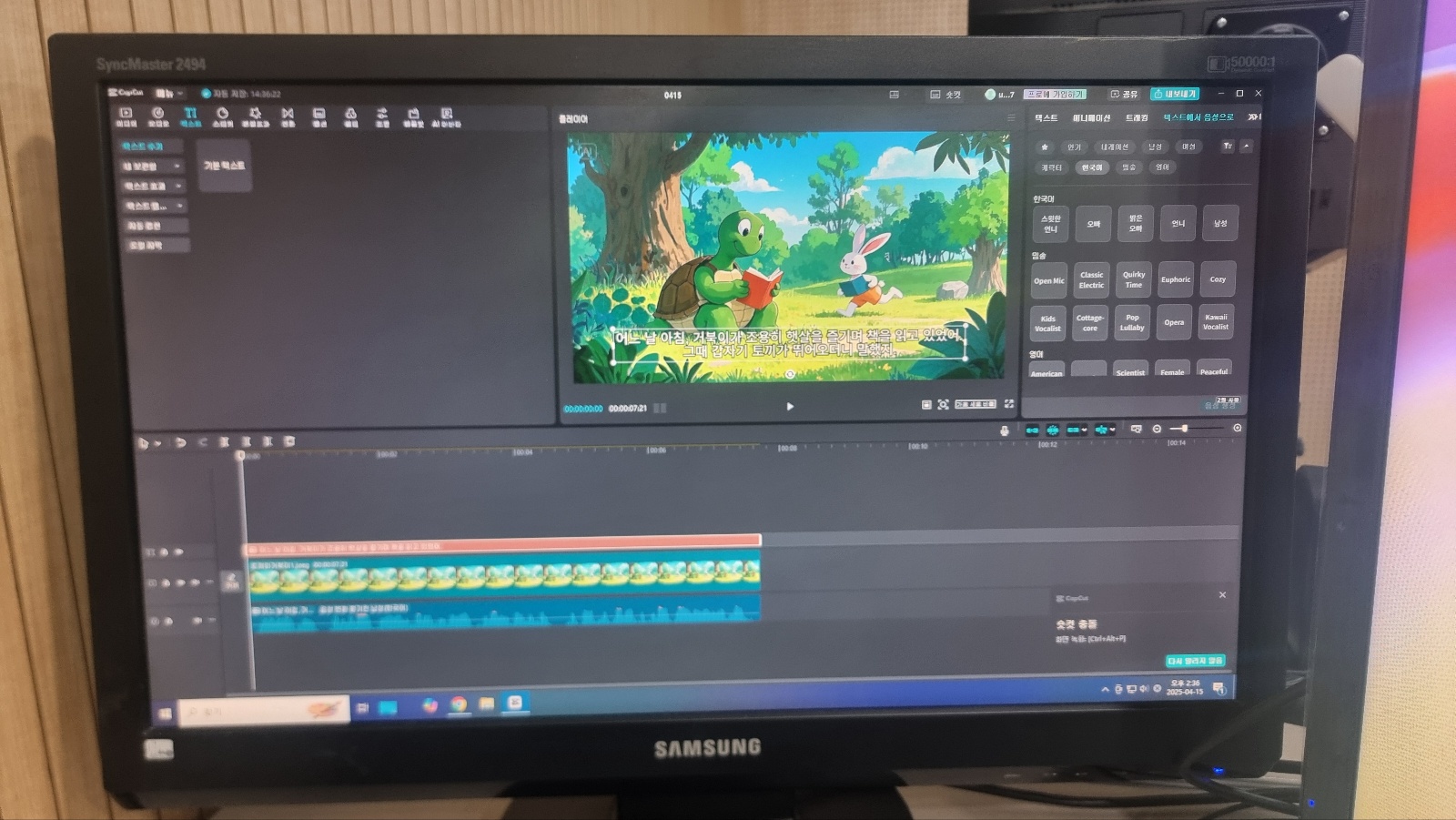
Task: Open the AI avatar panel
Action: (x=446, y=117)
